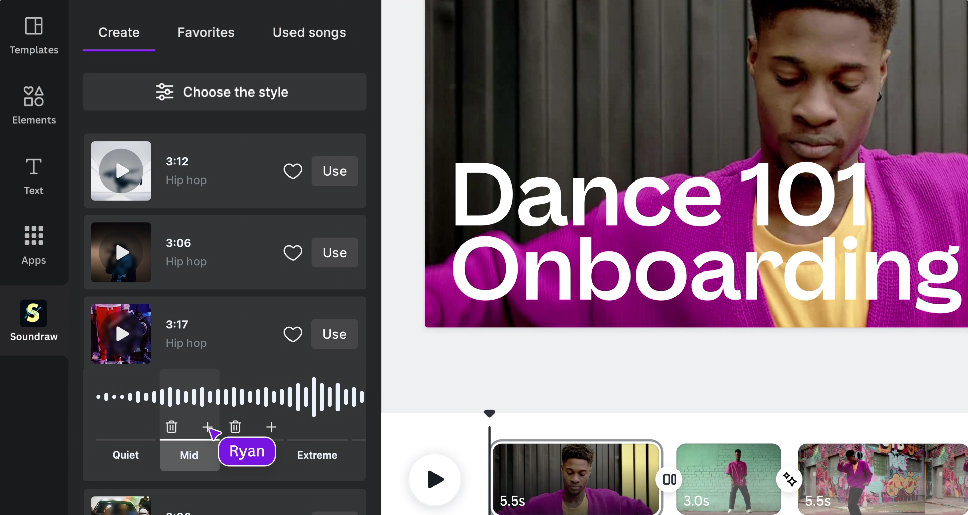Use the 3:12 hip hop song
Image resolution: width=968 pixels, height=515 pixels.
tap(334, 171)
